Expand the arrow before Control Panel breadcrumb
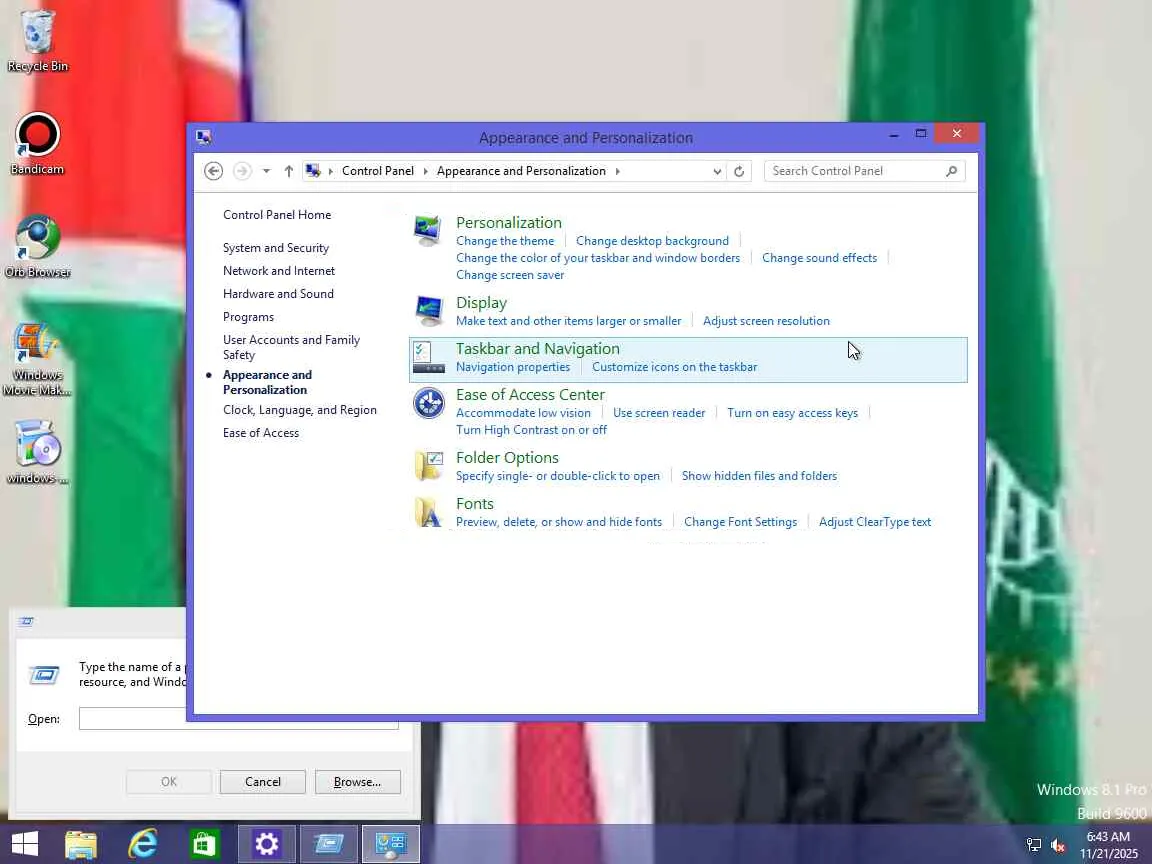Viewport: 1152px width, 864px height. (331, 171)
